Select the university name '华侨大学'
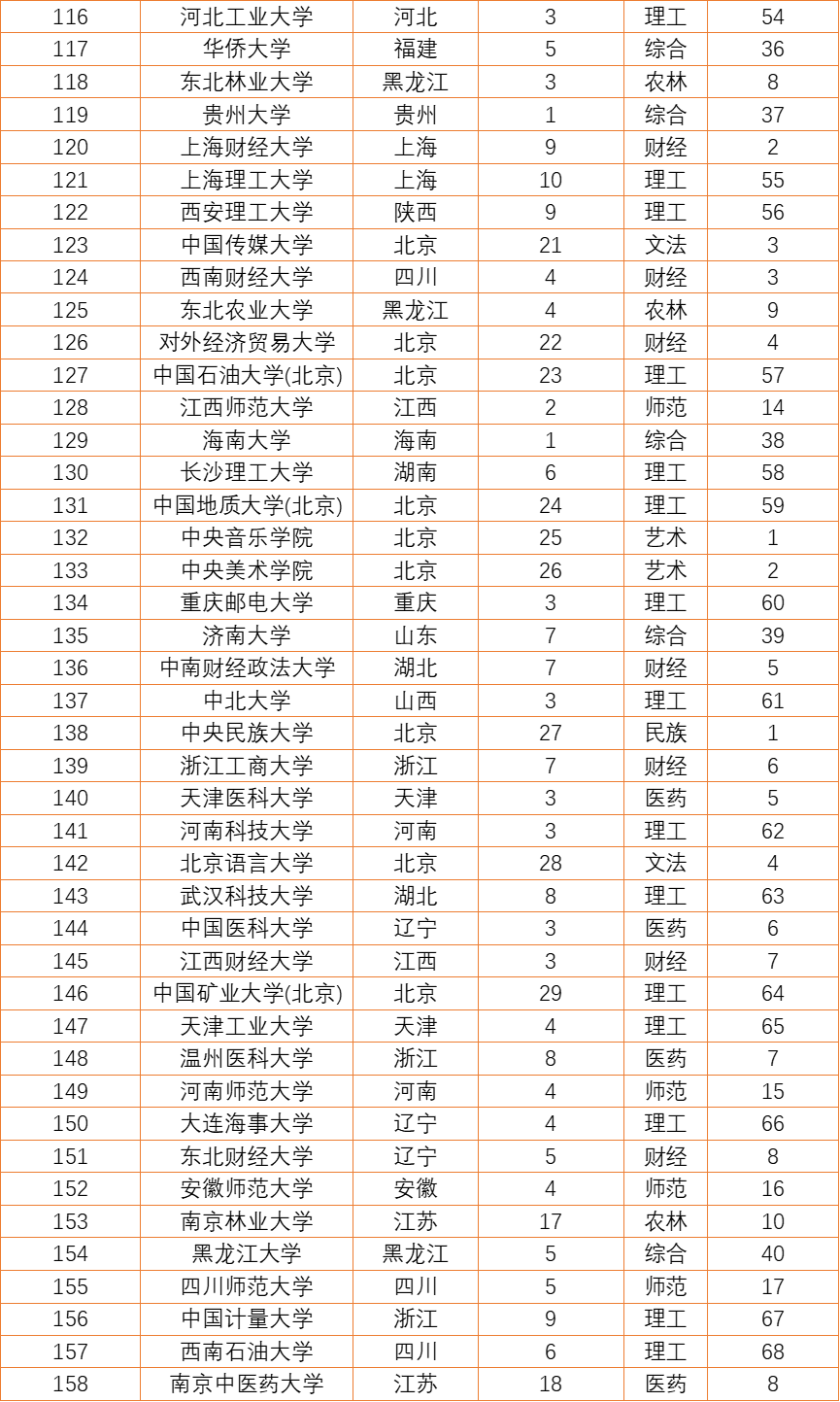This screenshot has width=840, height=1402. [x=247, y=49]
